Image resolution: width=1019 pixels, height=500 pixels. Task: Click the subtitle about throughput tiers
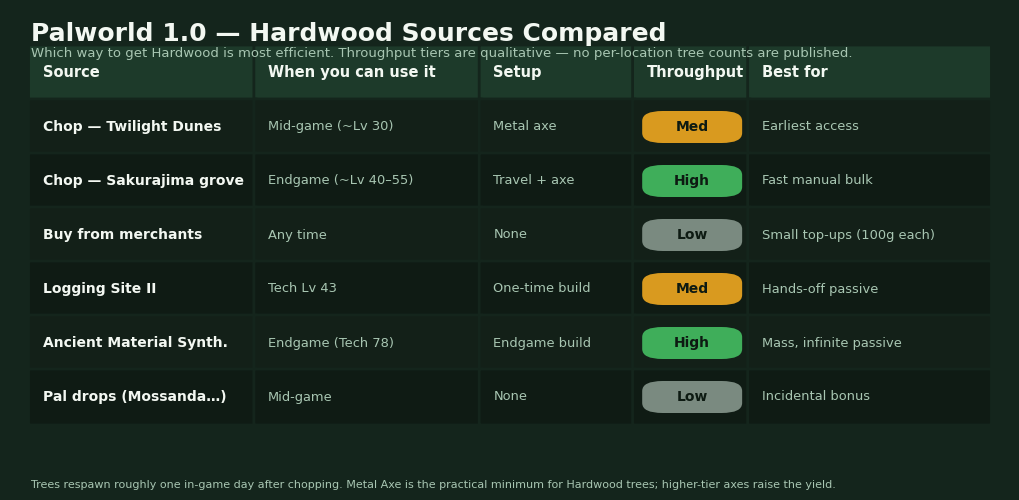click(441, 53)
